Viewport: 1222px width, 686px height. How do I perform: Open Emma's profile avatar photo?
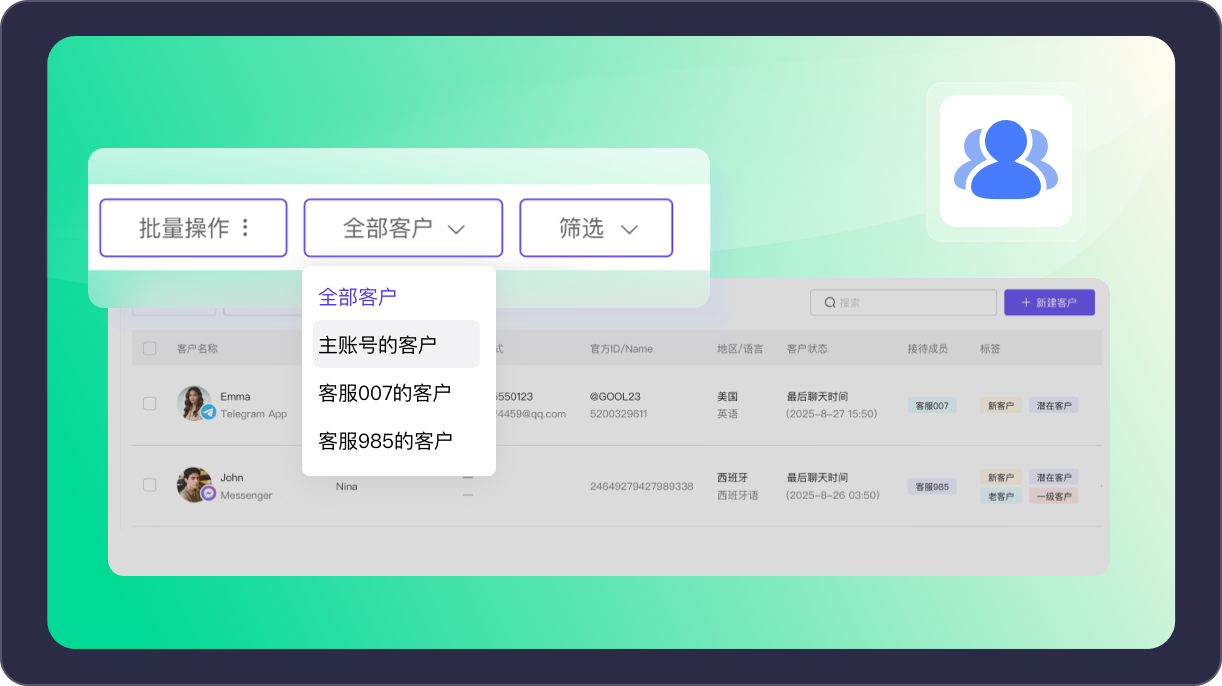[x=193, y=402]
